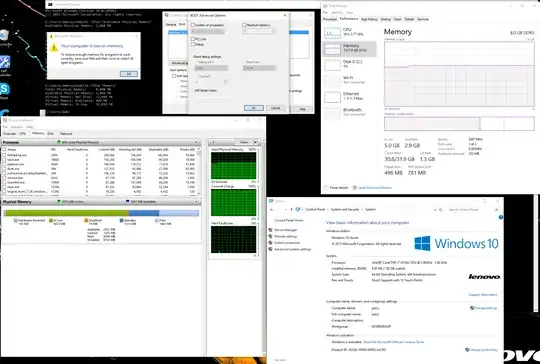Click the Processes list vertical scrollbar
This screenshot has width=540, height=364.
tap(199, 172)
